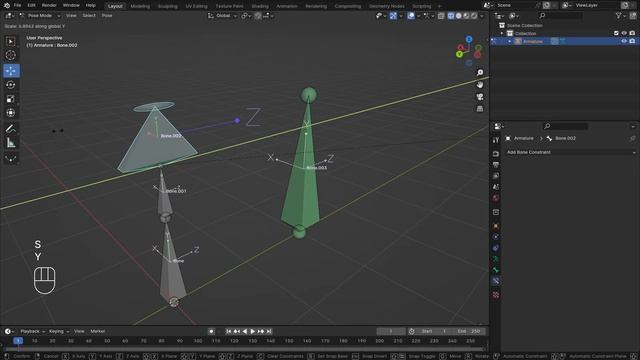Viewport: 640px width, 360px height.
Task: Switch to the Modeling workspace tab
Action: [x=140, y=6]
